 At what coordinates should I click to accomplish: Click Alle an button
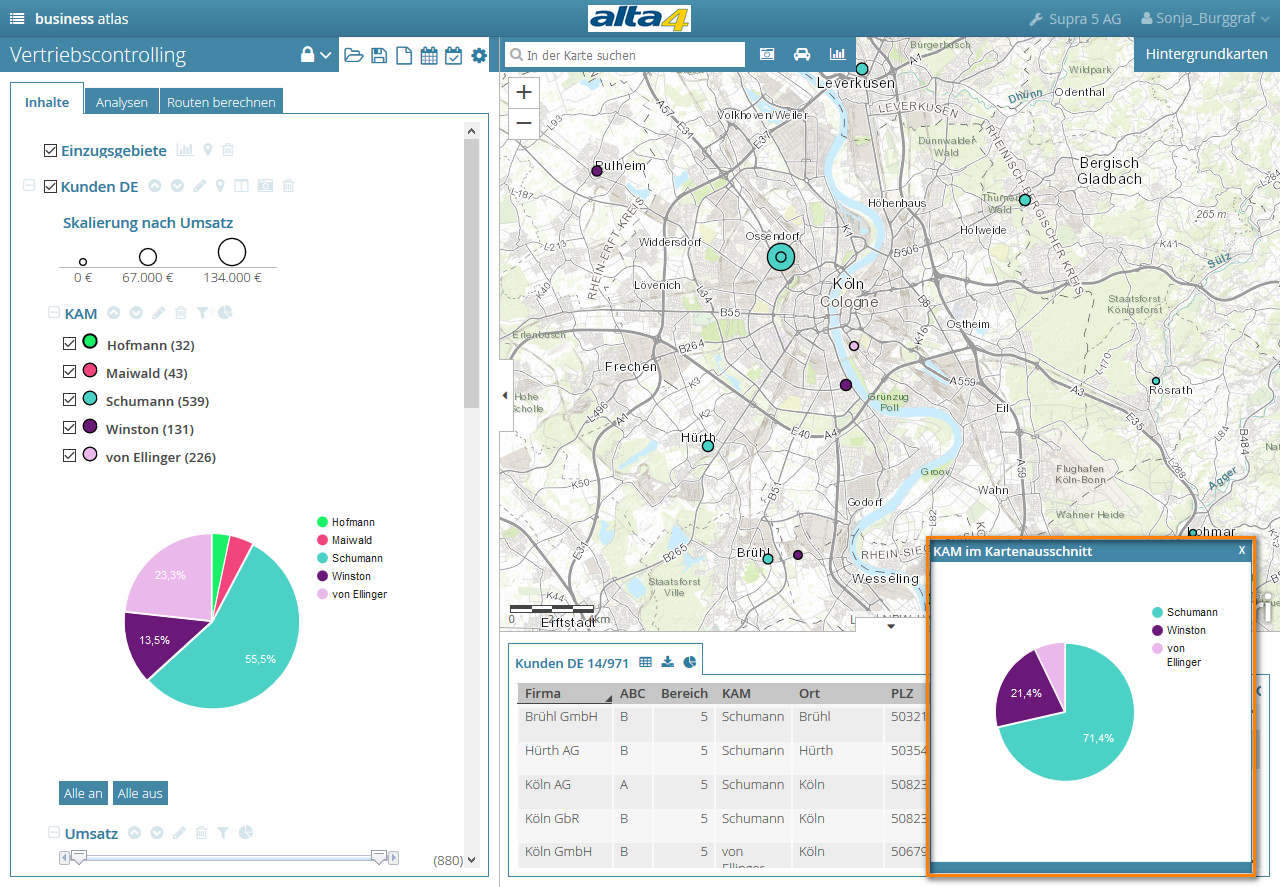pyautogui.click(x=83, y=793)
